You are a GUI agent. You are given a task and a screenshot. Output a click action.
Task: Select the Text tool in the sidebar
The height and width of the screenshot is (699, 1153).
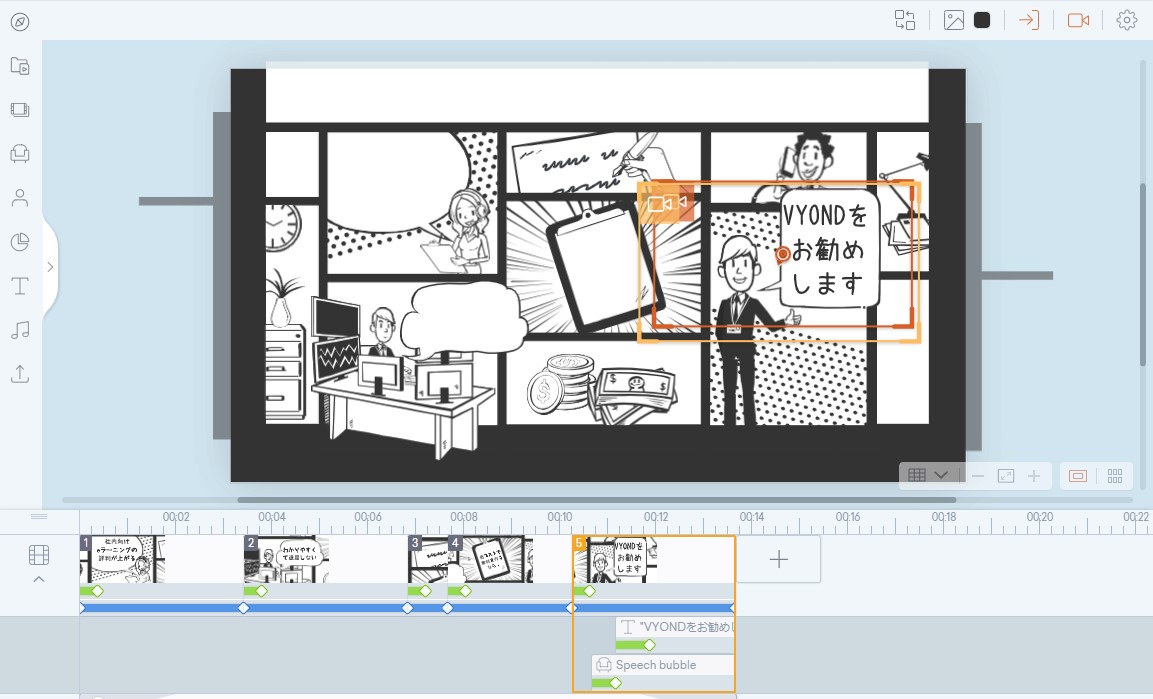[20, 286]
